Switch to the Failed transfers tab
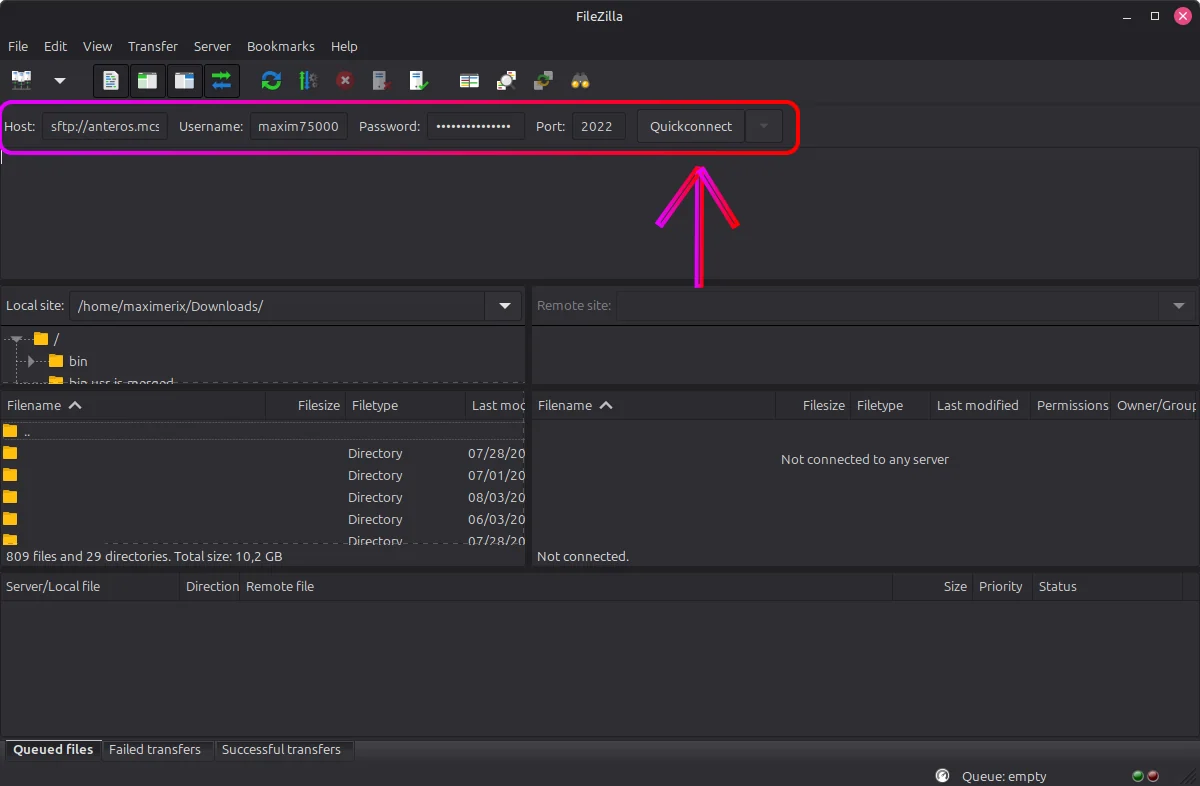 155,749
